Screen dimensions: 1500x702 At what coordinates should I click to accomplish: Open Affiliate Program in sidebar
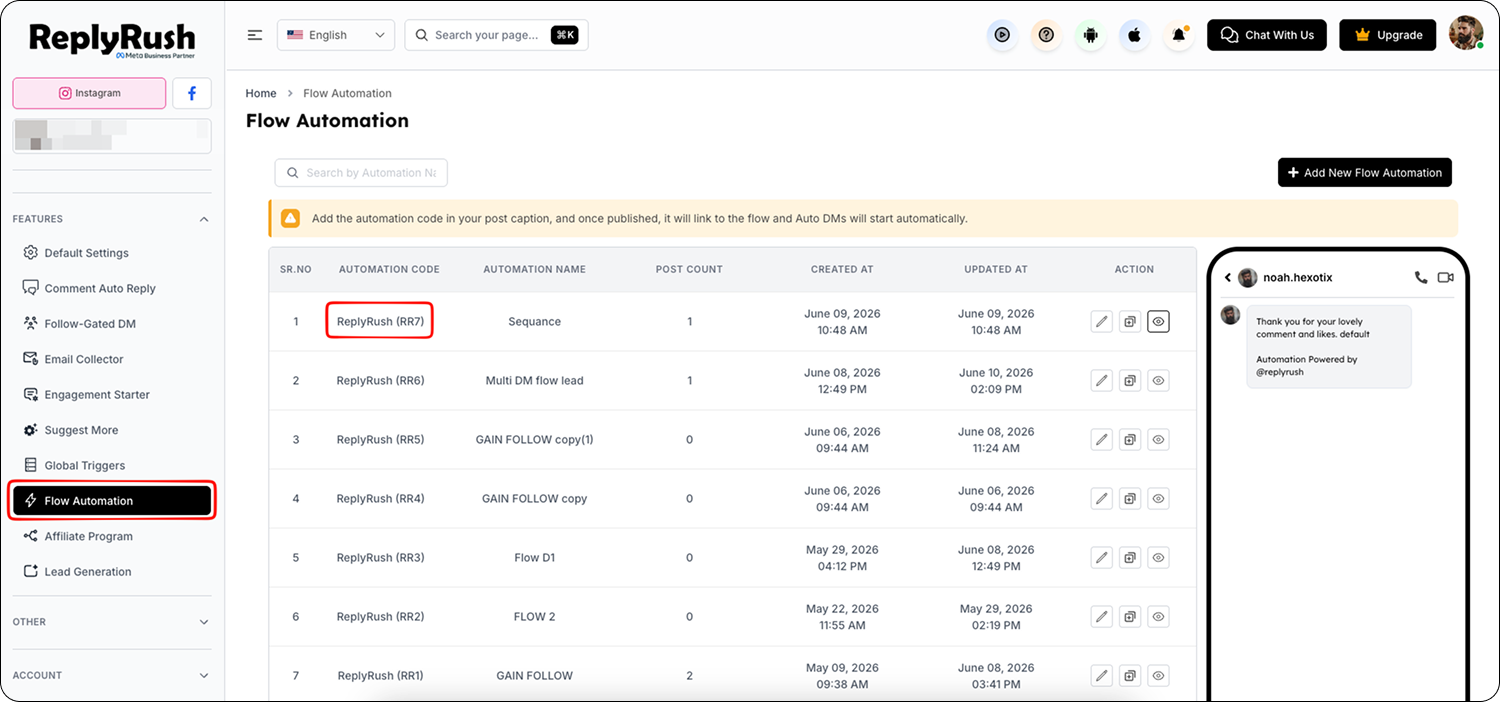[x=112, y=537]
